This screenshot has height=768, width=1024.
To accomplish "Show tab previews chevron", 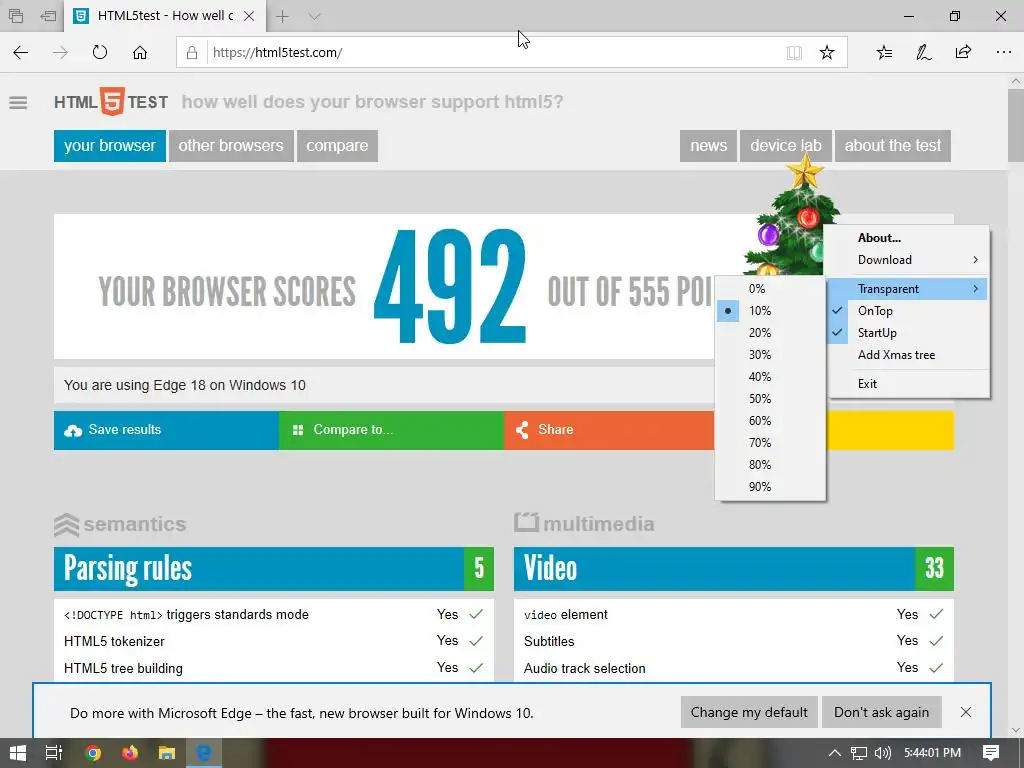I will pyautogui.click(x=314, y=16).
